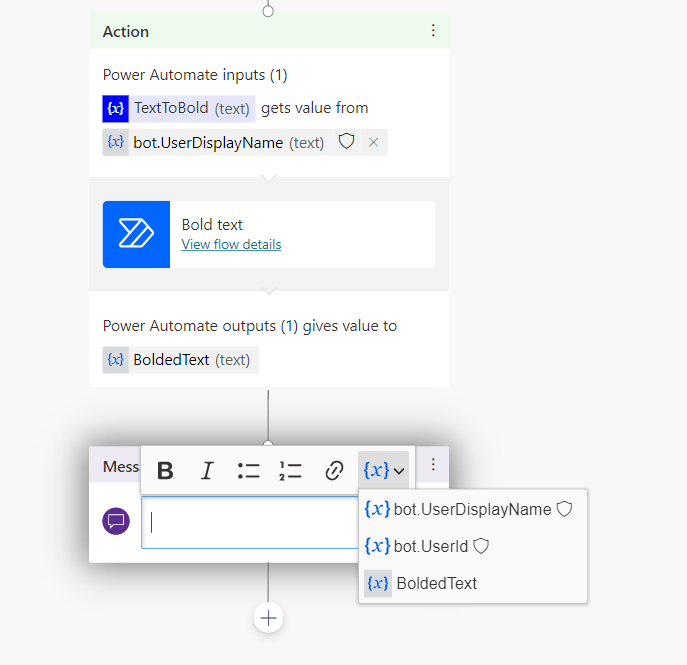The width and height of the screenshot is (687, 665).
Task: Open View flow details link
Action: click(231, 245)
